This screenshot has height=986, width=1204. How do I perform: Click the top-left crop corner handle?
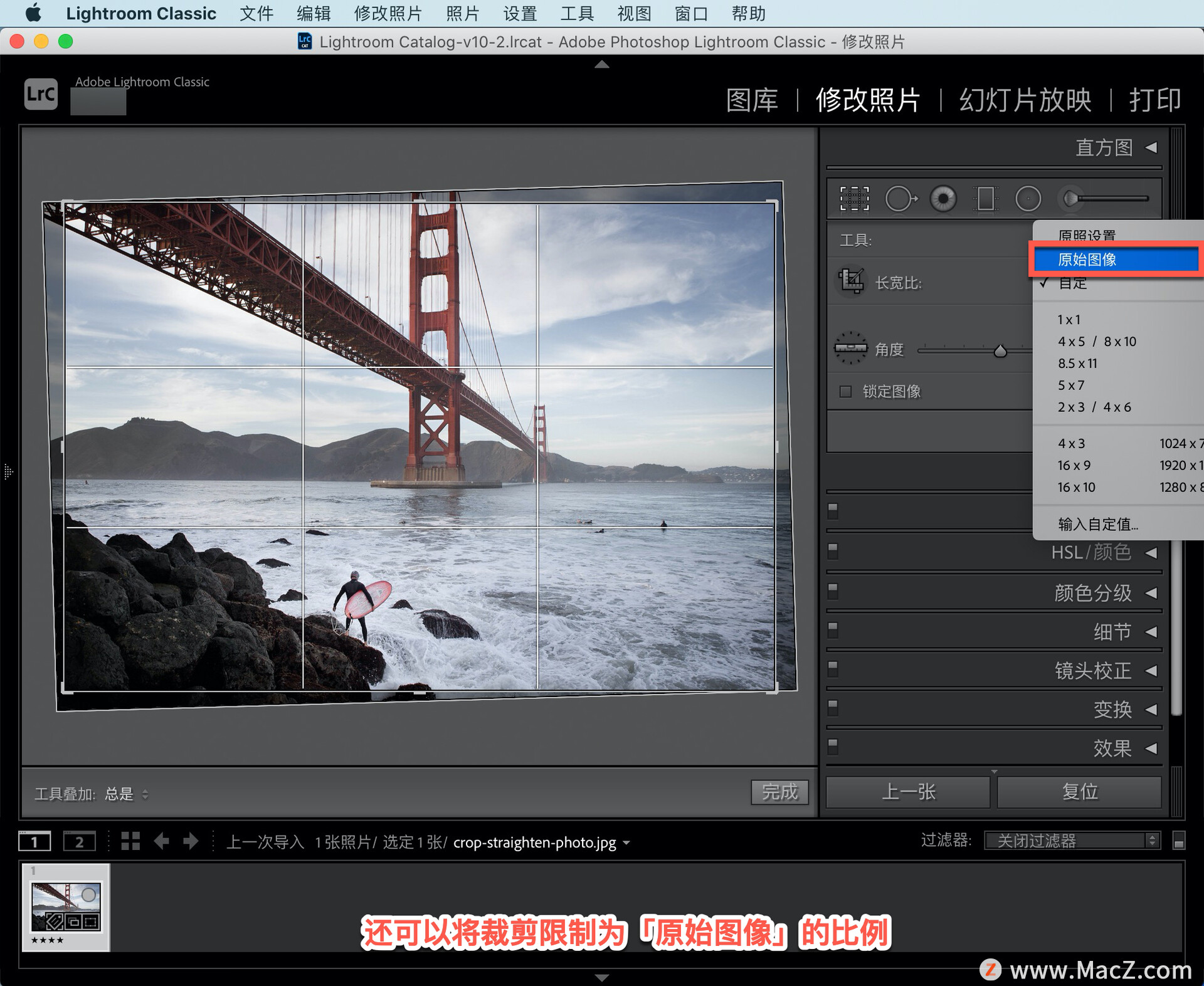[66, 204]
